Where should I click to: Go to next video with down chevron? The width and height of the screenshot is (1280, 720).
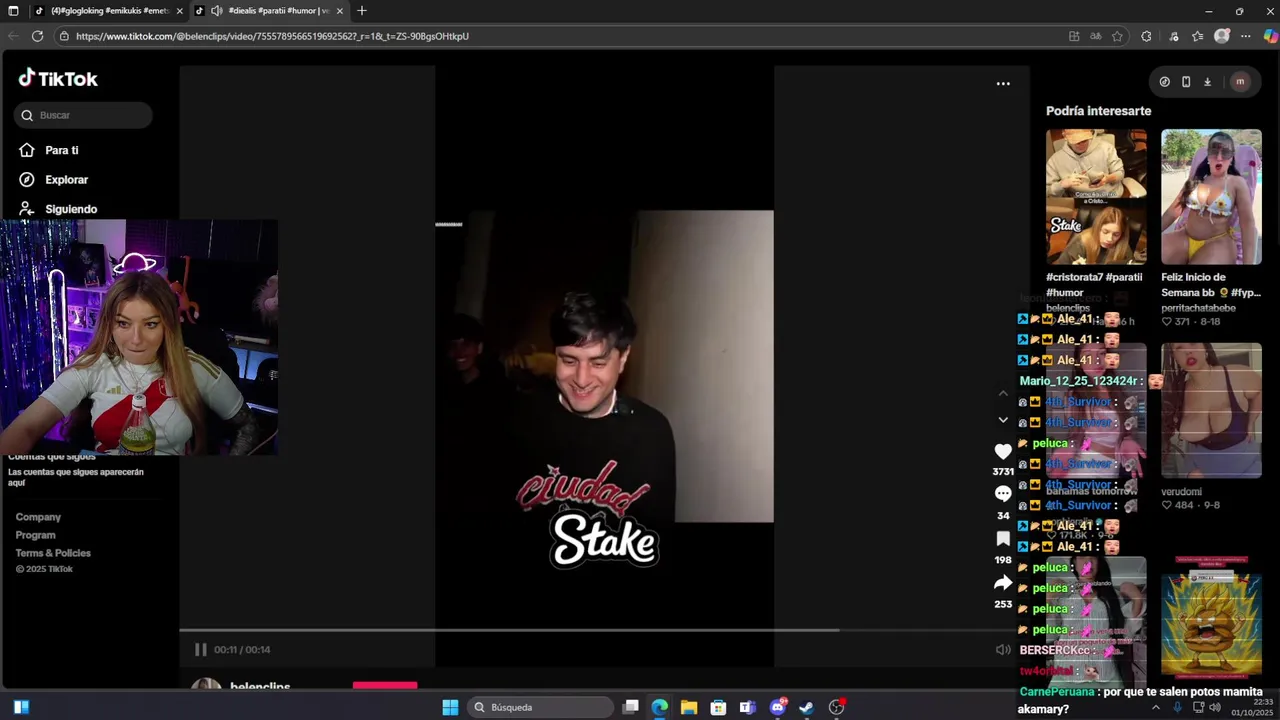(1003, 420)
